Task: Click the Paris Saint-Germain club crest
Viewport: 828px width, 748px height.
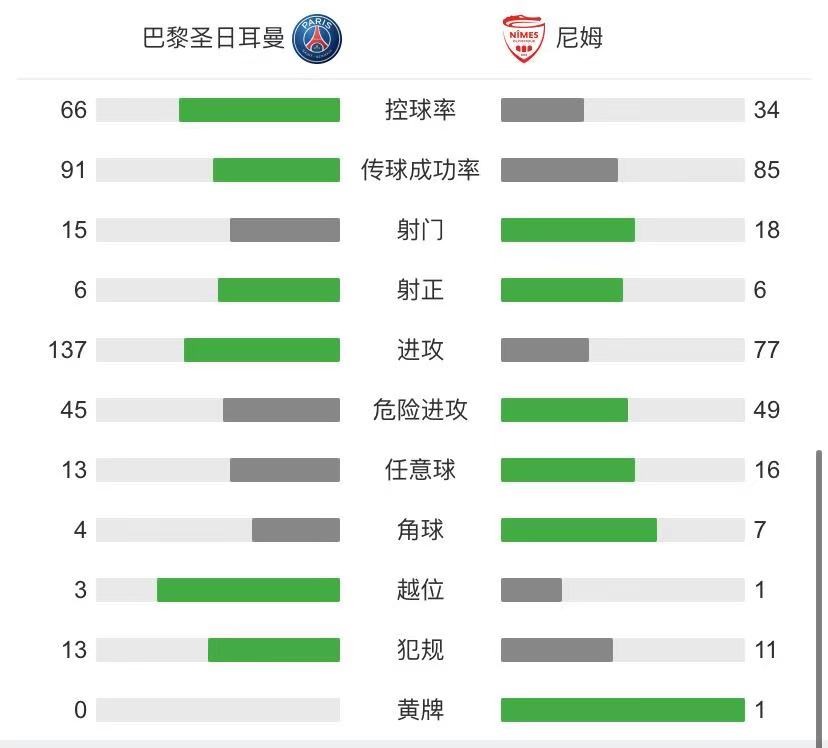Action: click(317, 39)
